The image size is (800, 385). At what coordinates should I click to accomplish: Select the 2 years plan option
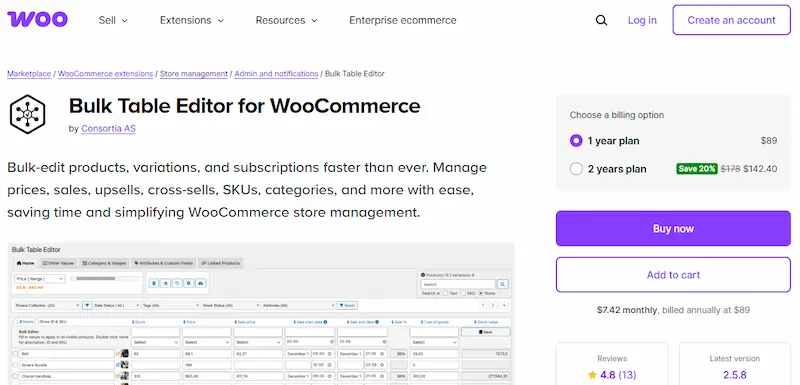(576, 169)
